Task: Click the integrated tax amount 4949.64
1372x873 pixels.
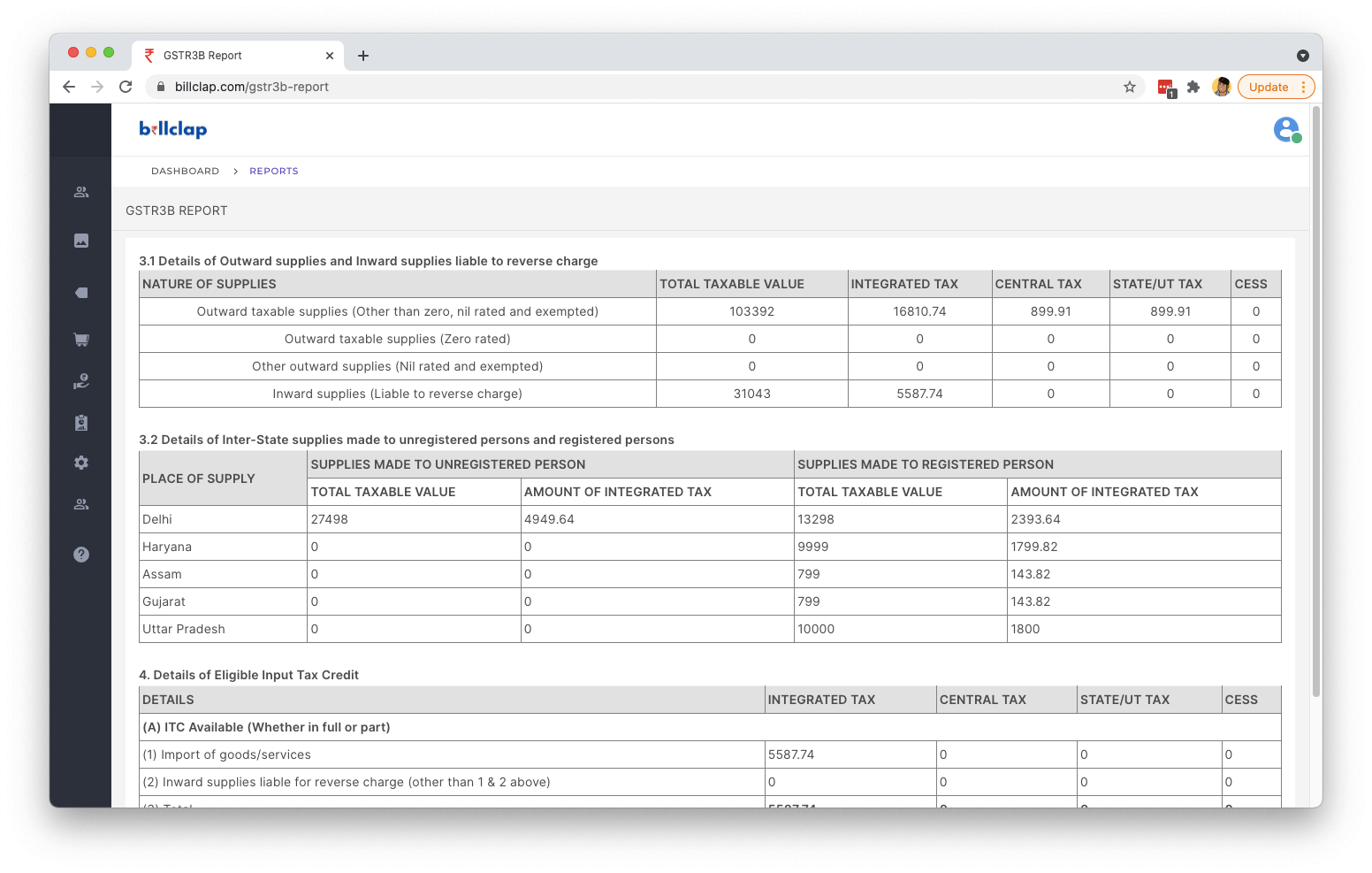Action: [x=549, y=519]
